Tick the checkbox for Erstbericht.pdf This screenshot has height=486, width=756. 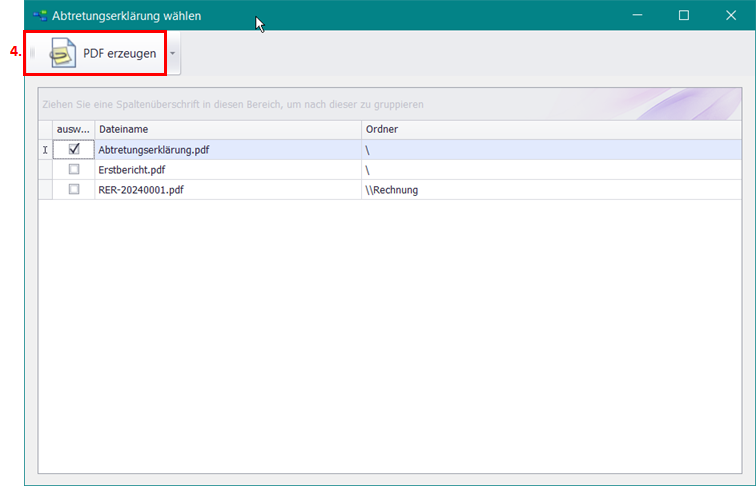coord(74,170)
